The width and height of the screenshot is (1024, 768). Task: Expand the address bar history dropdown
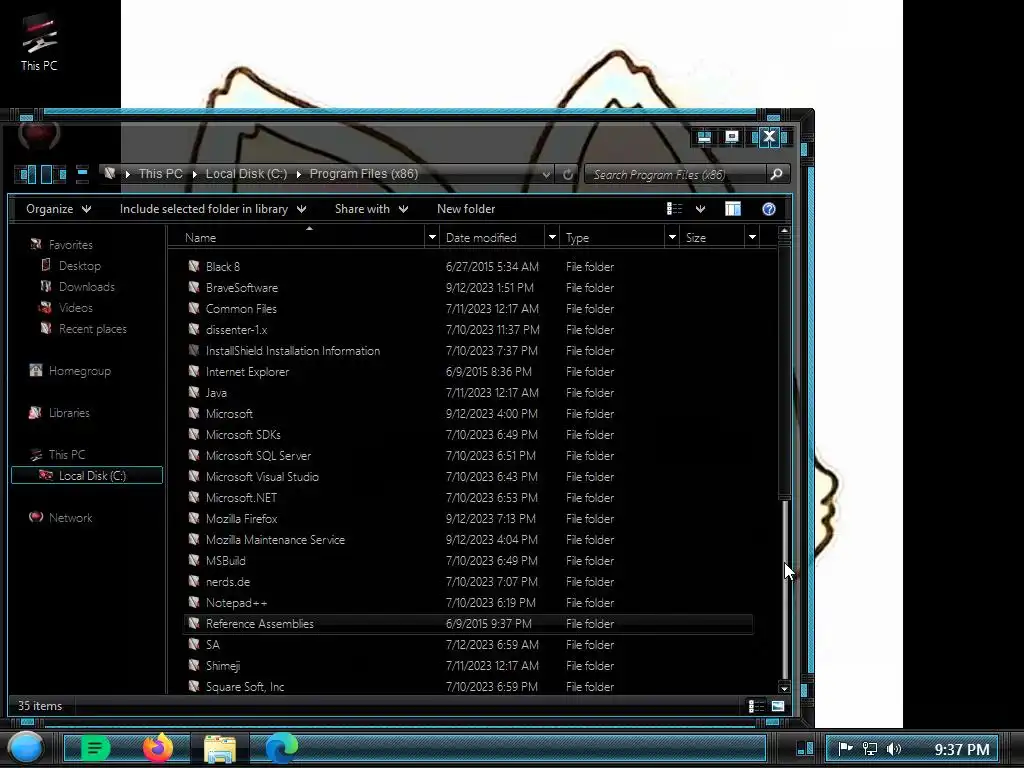point(546,174)
